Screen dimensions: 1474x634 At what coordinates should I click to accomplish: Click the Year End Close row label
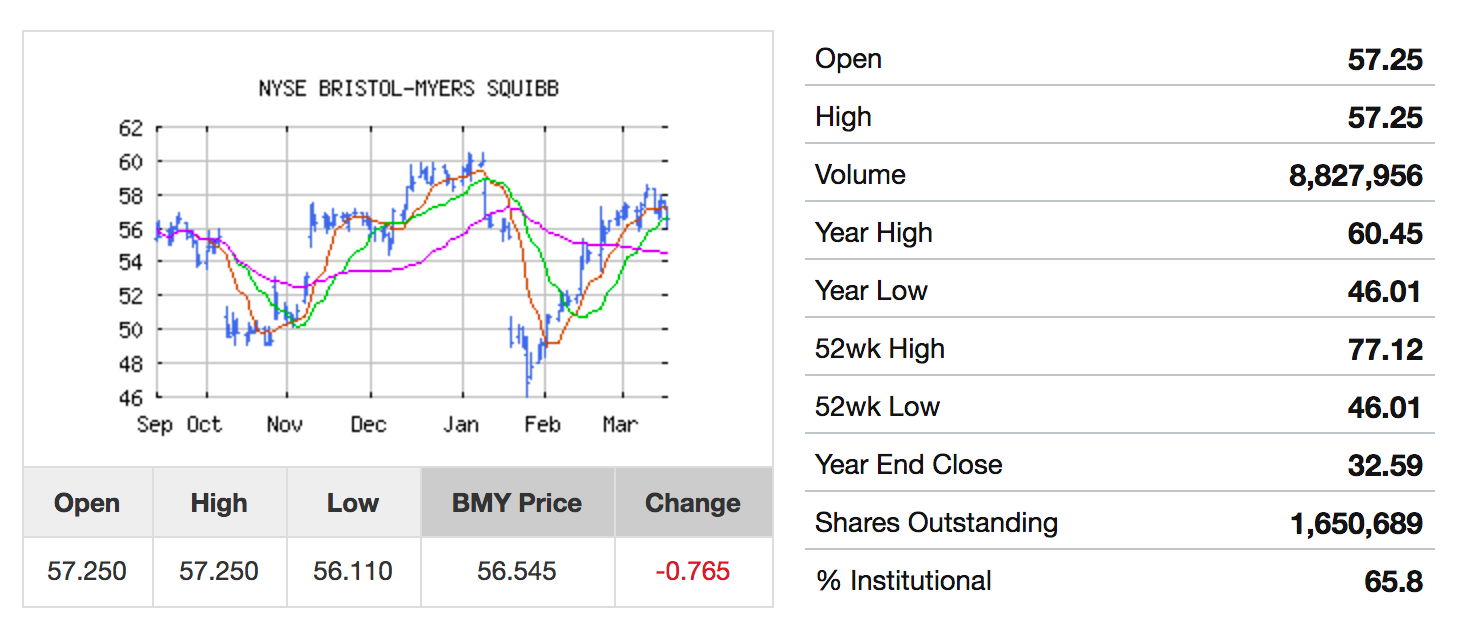908,465
